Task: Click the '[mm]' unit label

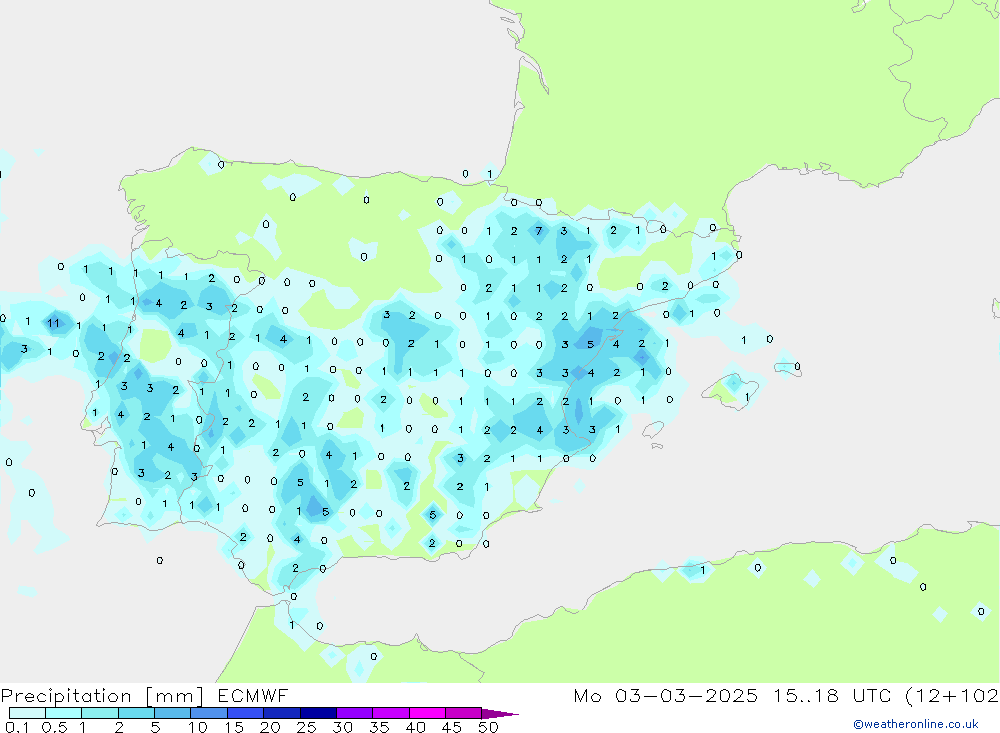Action: tap(175, 696)
